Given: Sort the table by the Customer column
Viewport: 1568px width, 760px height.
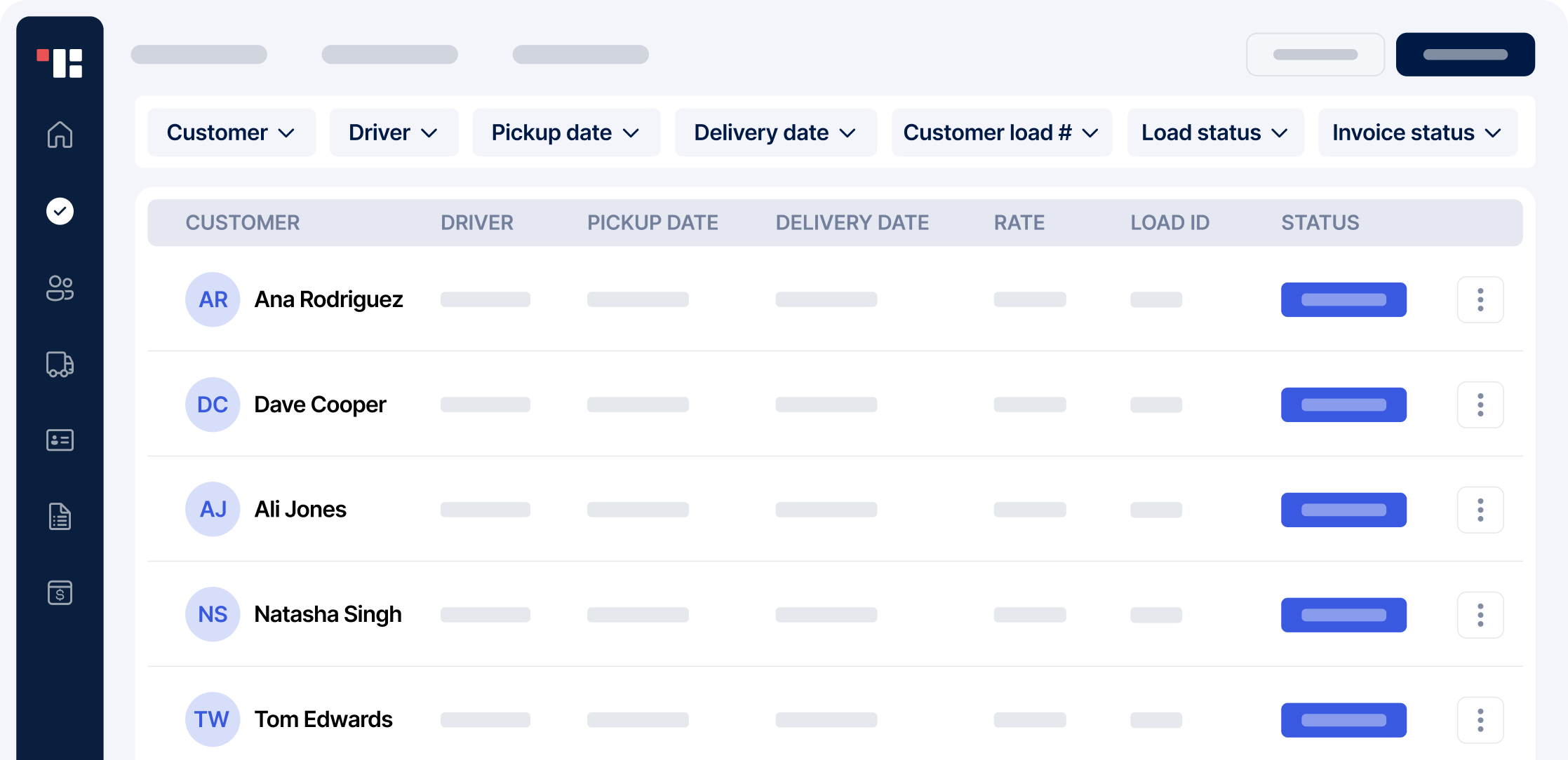Looking at the screenshot, I should (x=243, y=222).
